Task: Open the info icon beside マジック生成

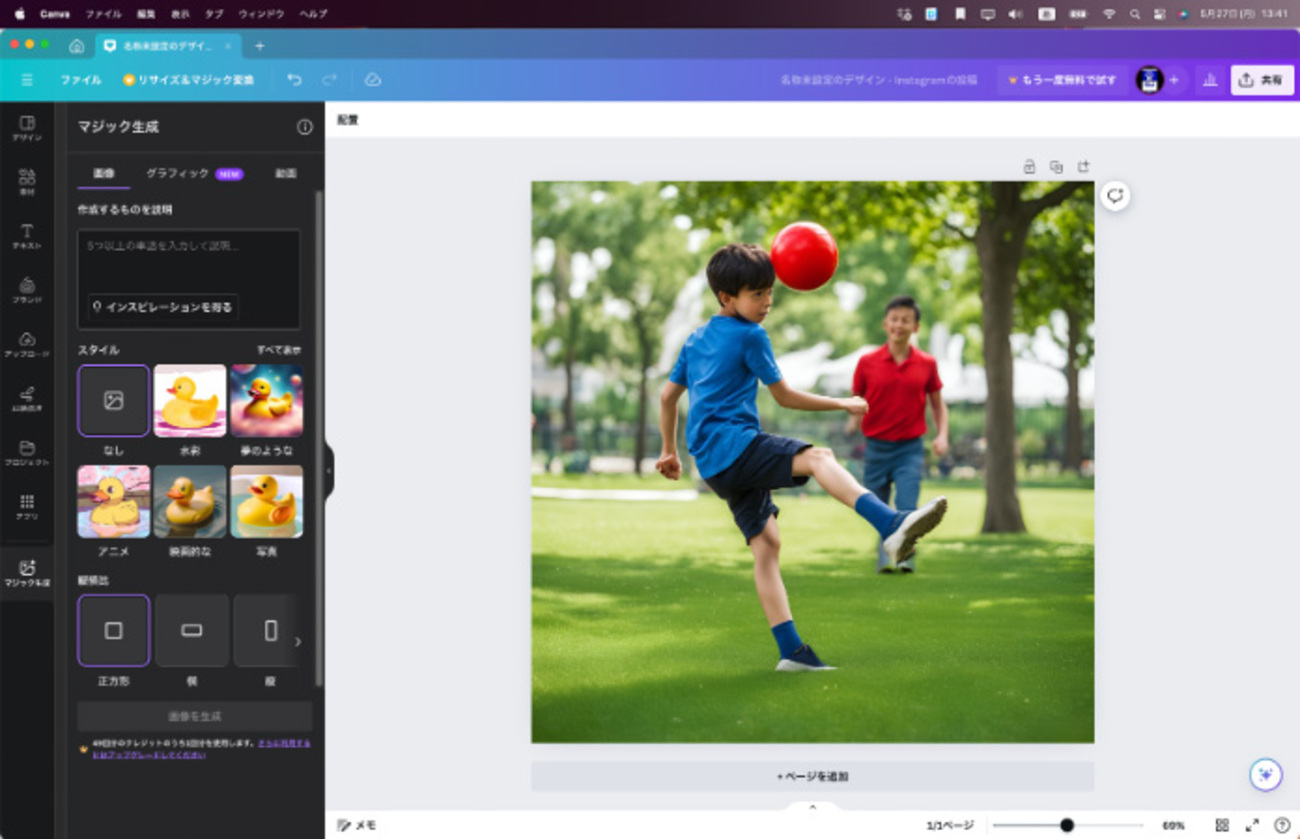Action: tap(305, 127)
